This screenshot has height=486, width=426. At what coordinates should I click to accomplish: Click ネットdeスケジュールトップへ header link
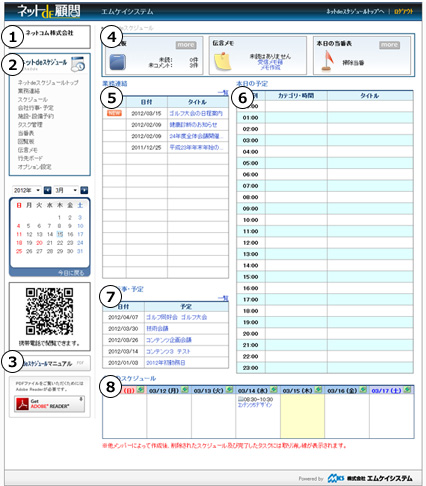coord(355,12)
